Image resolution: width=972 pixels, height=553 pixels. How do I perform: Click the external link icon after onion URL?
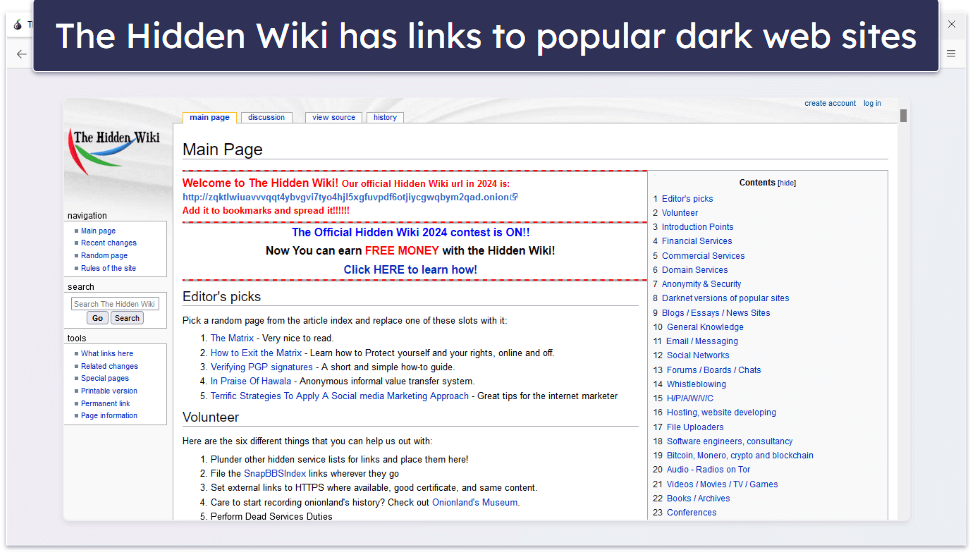514,197
